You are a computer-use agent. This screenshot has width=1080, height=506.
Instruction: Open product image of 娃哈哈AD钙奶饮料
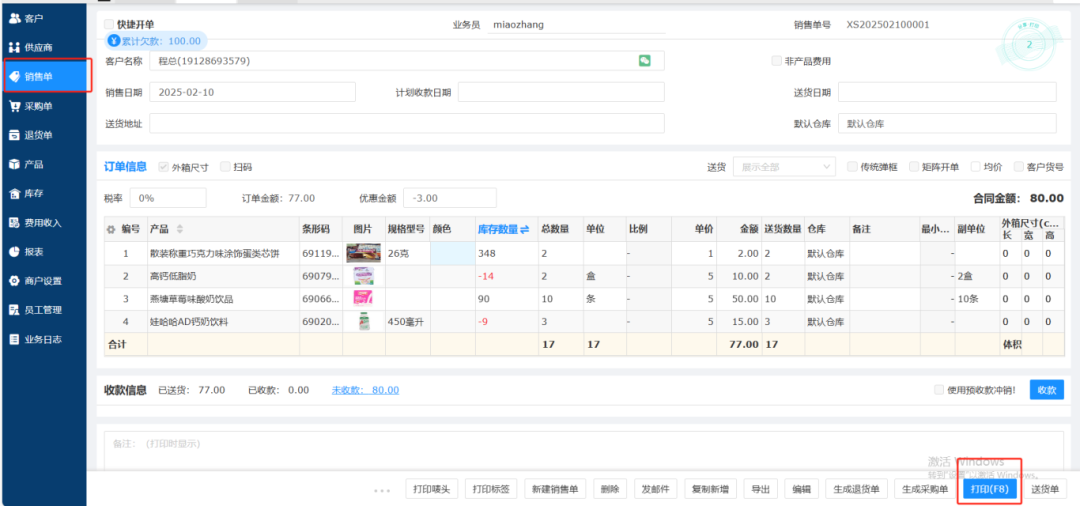coord(364,321)
